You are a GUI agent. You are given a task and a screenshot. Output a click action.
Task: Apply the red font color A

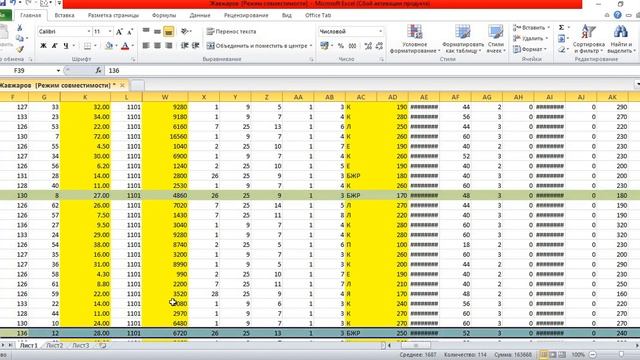(125, 46)
